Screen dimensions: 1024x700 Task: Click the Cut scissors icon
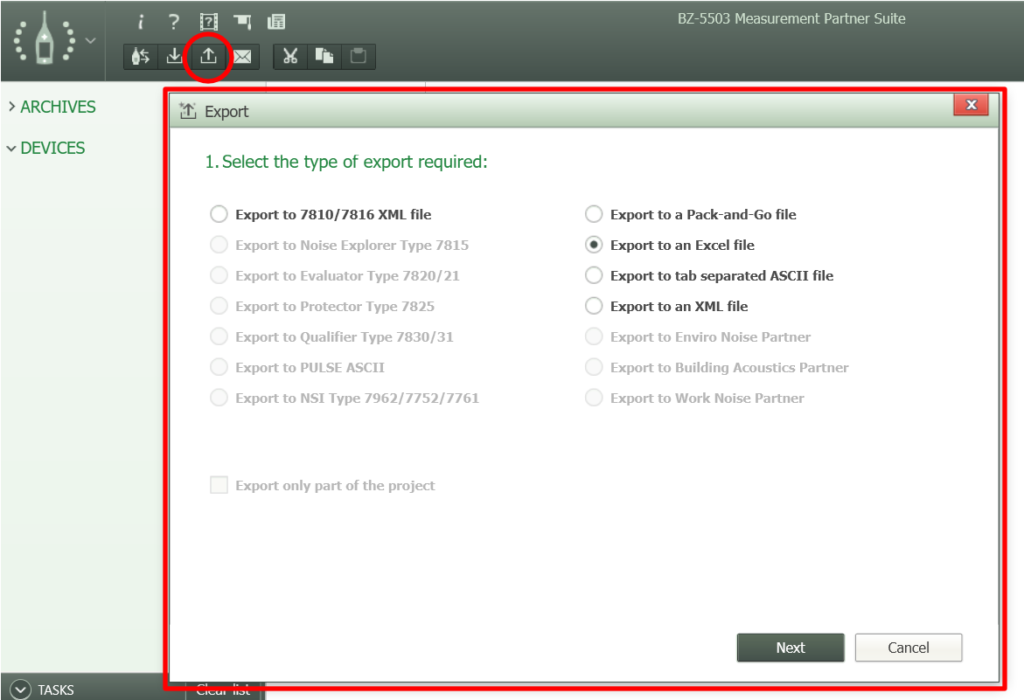tap(290, 56)
